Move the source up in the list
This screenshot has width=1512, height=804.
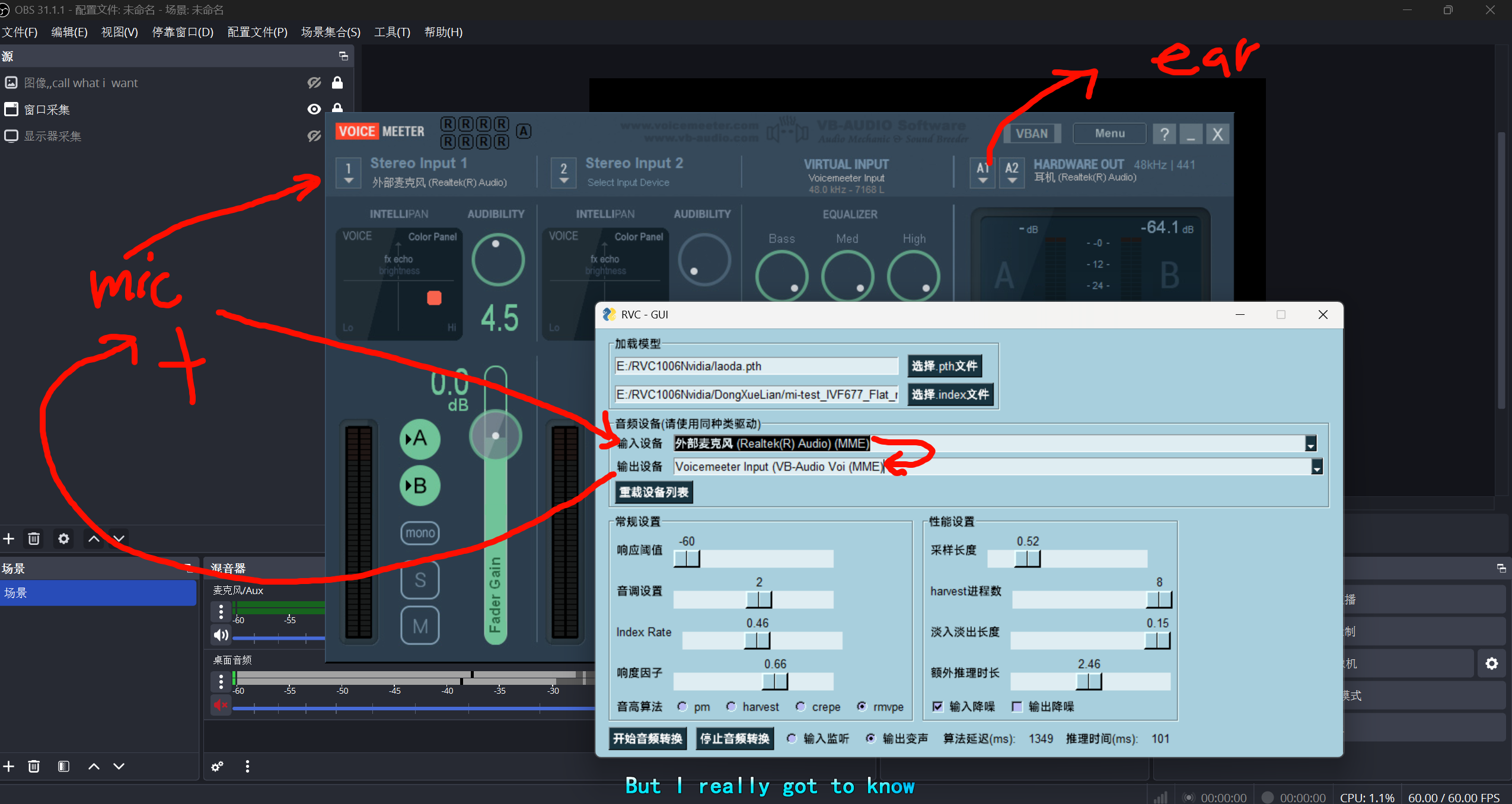click(94, 538)
